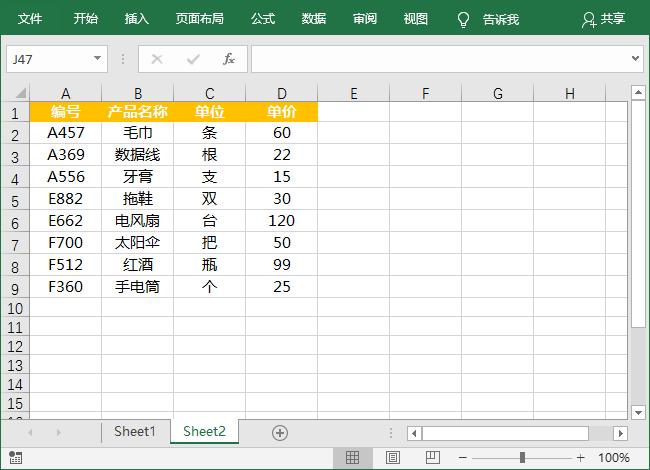Screen dimensions: 650x470
Task: Expand the formula bar chevron
Action: 635,58
